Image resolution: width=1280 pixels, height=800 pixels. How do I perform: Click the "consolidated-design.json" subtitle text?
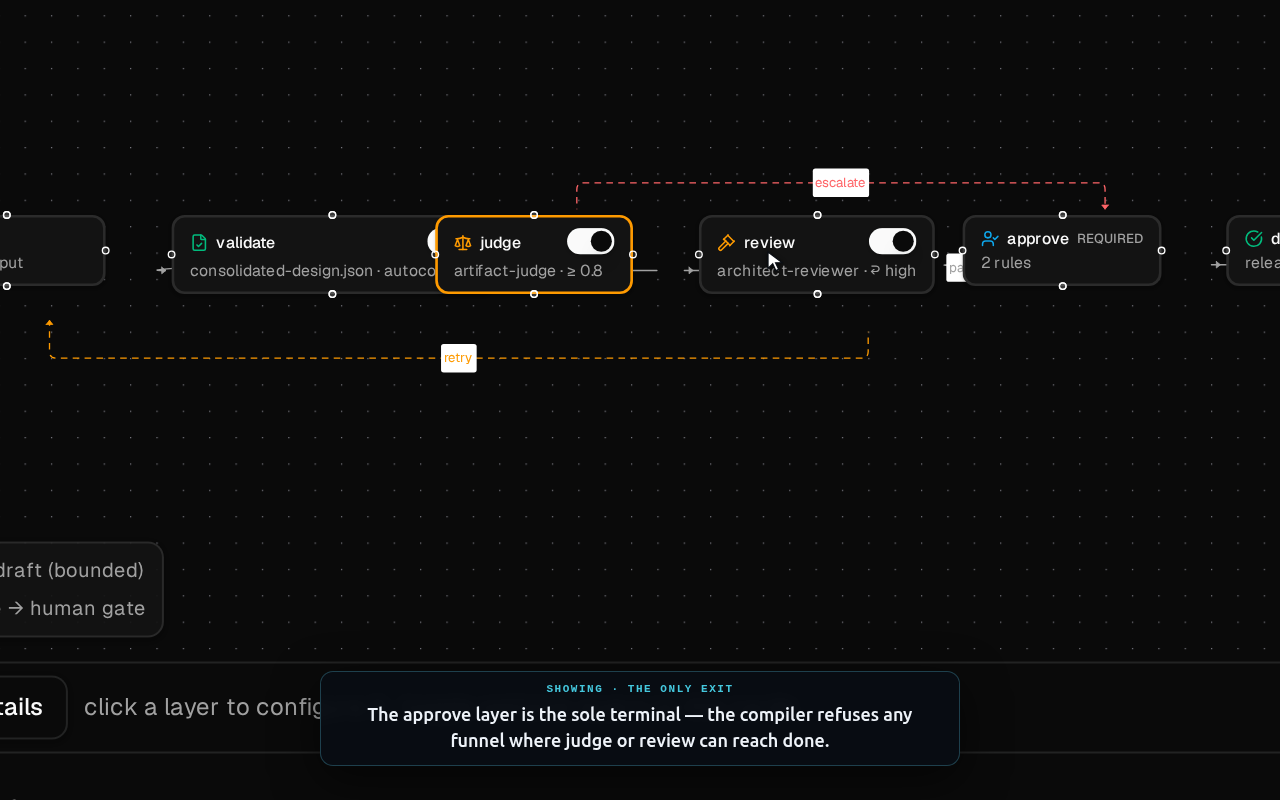pos(282,271)
